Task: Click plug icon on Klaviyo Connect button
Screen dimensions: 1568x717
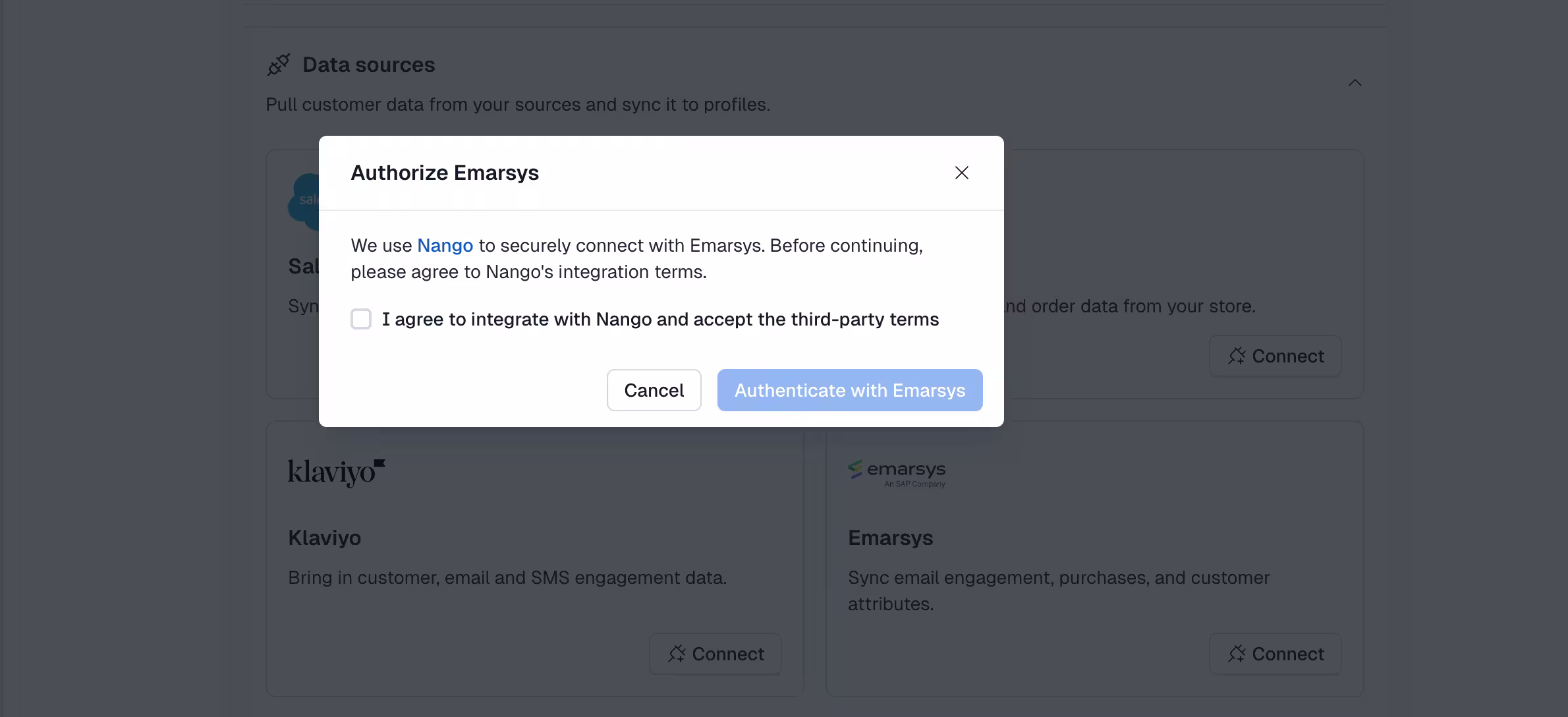Action: tap(677, 654)
